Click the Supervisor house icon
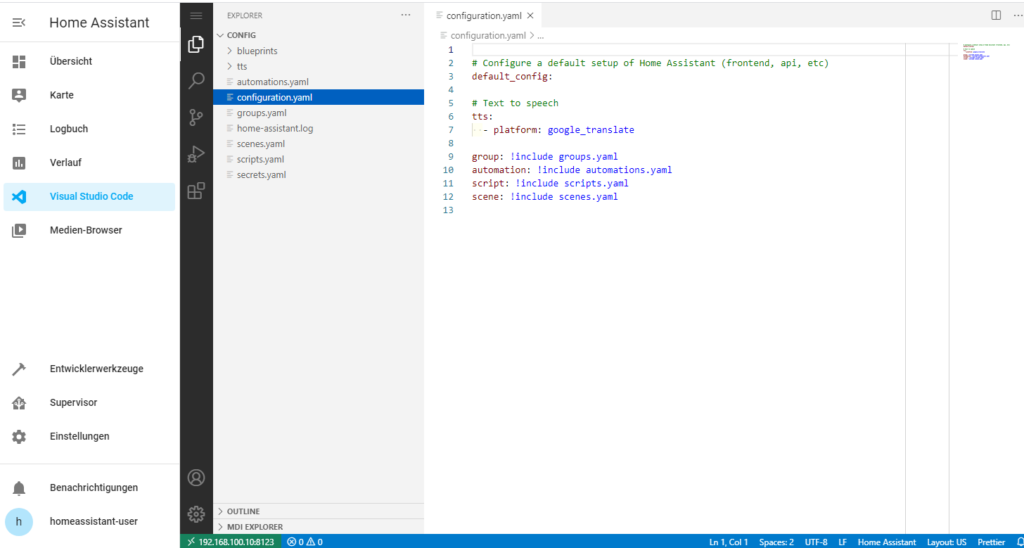This screenshot has width=1024, height=548. tap(19, 403)
